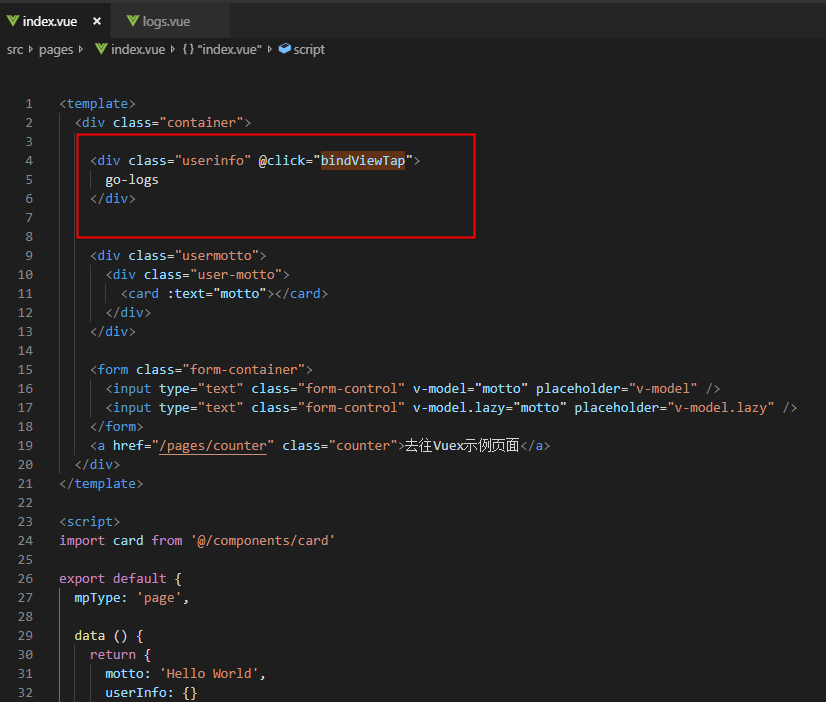Click the Vue icon on logs.vue tab
This screenshot has width=826, height=702.
[133, 21]
